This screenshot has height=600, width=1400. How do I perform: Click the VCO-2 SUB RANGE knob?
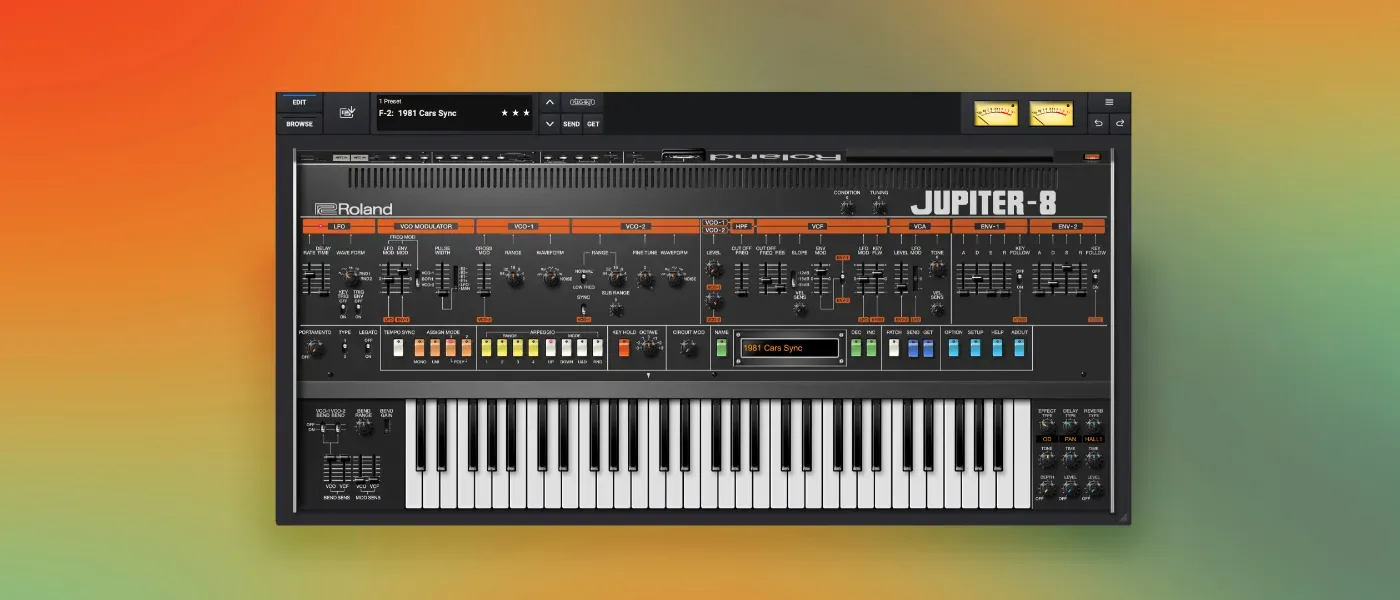(x=615, y=309)
